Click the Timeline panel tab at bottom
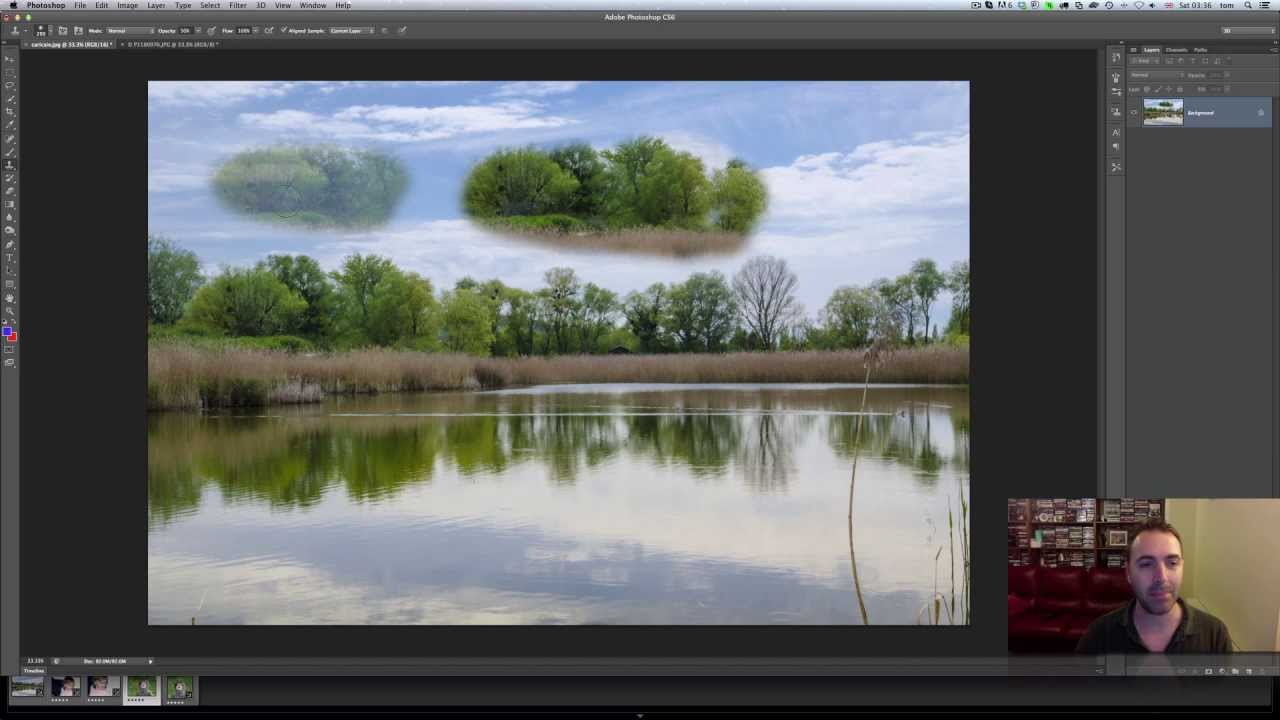 pos(34,671)
